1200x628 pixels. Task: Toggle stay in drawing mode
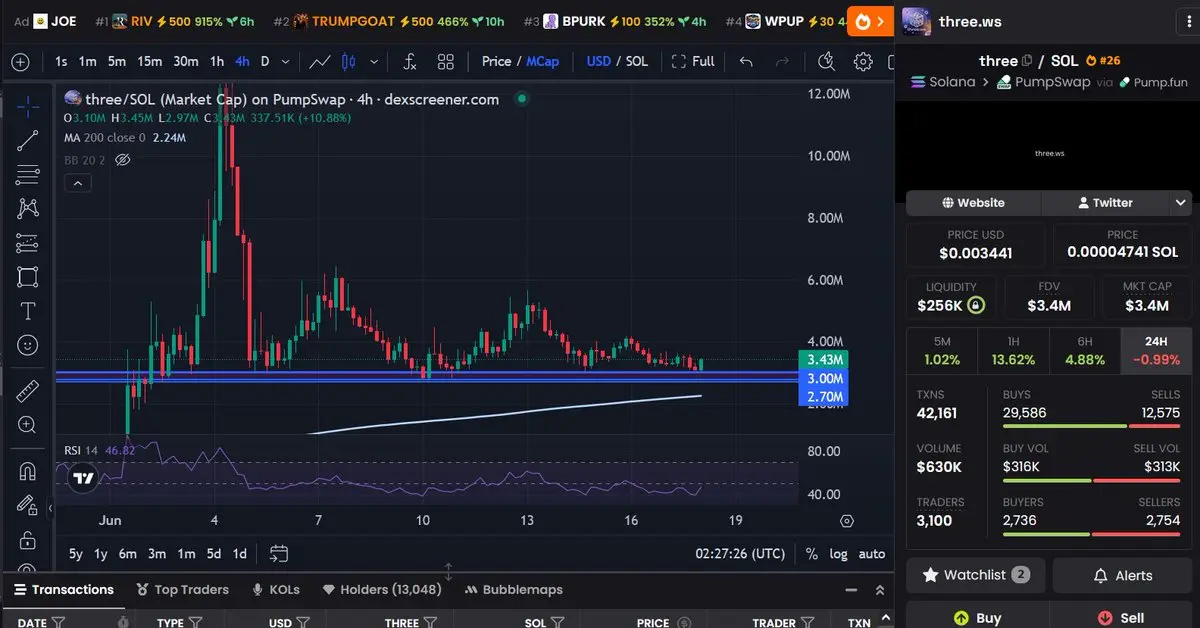pyautogui.click(x=27, y=506)
